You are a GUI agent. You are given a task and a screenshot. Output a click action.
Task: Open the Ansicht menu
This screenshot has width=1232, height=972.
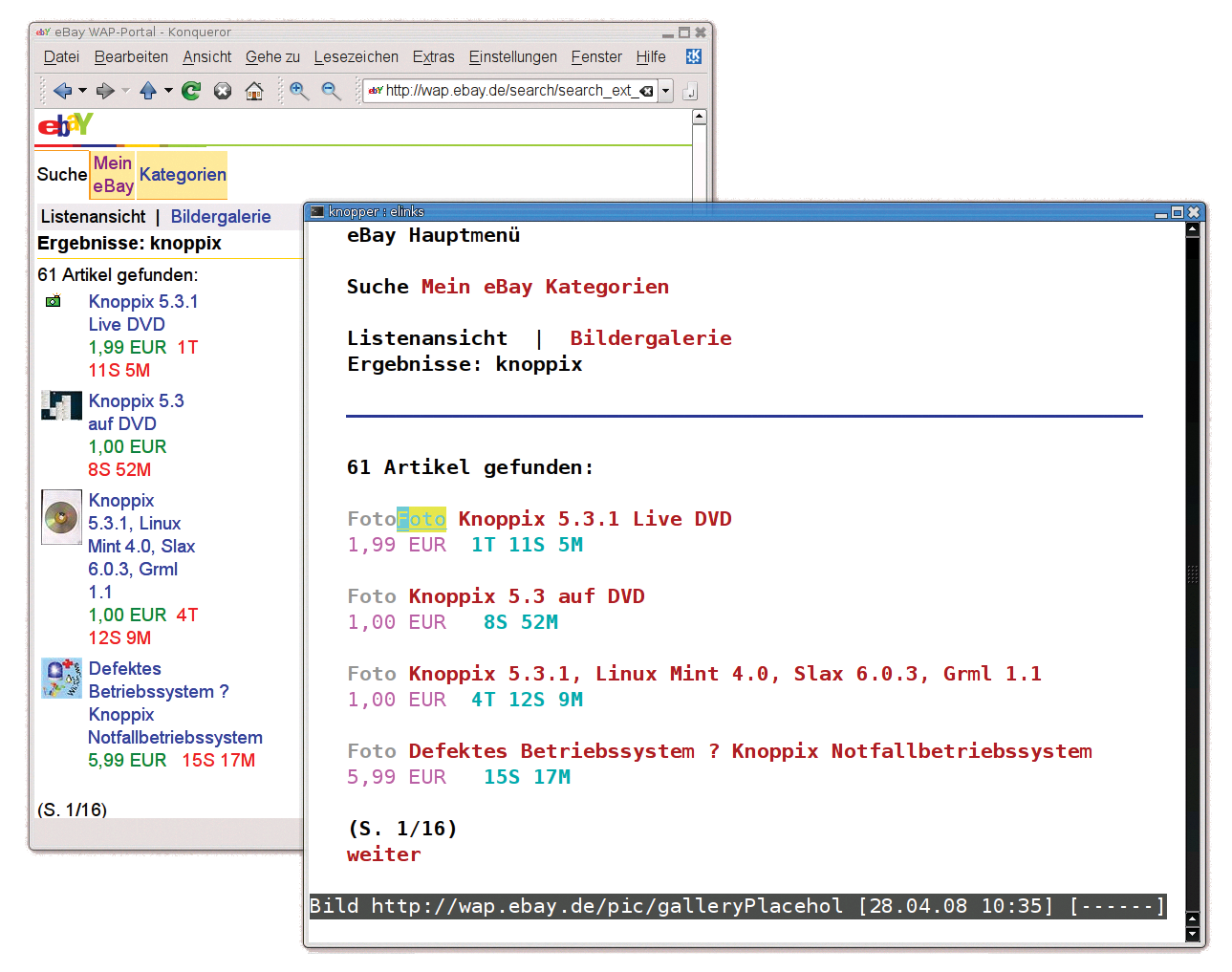click(x=207, y=57)
